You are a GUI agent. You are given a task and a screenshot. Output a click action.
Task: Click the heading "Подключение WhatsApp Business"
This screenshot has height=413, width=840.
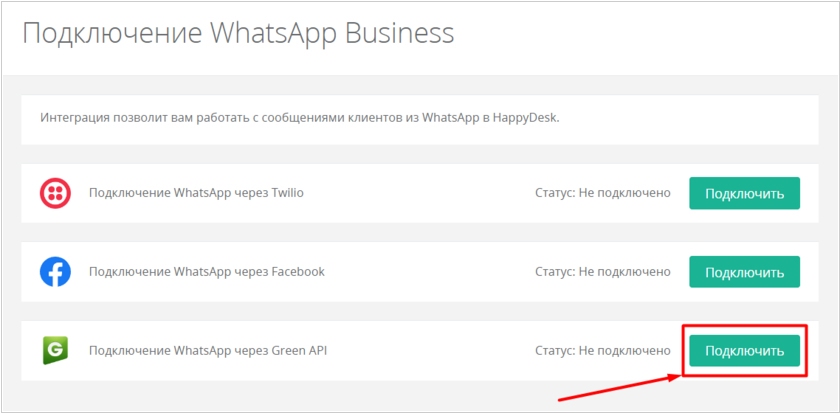click(x=238, y=34)
